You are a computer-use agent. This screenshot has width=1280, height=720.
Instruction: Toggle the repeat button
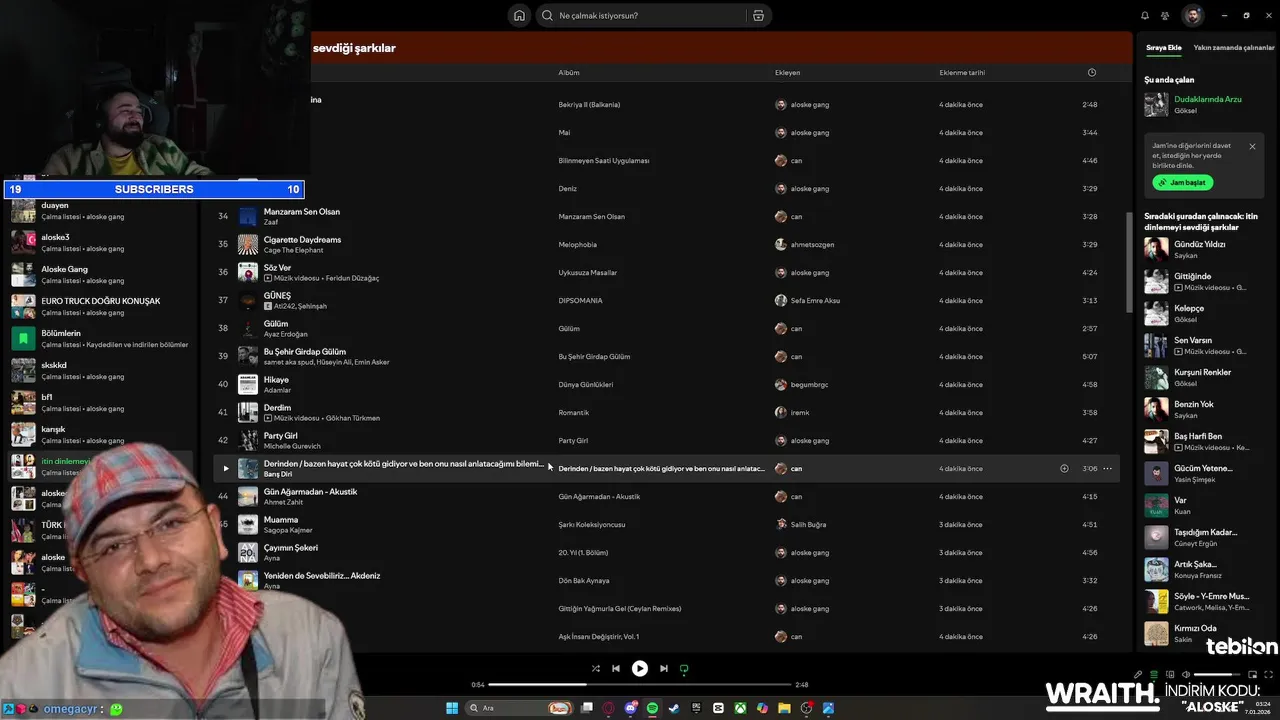point(684,668)
